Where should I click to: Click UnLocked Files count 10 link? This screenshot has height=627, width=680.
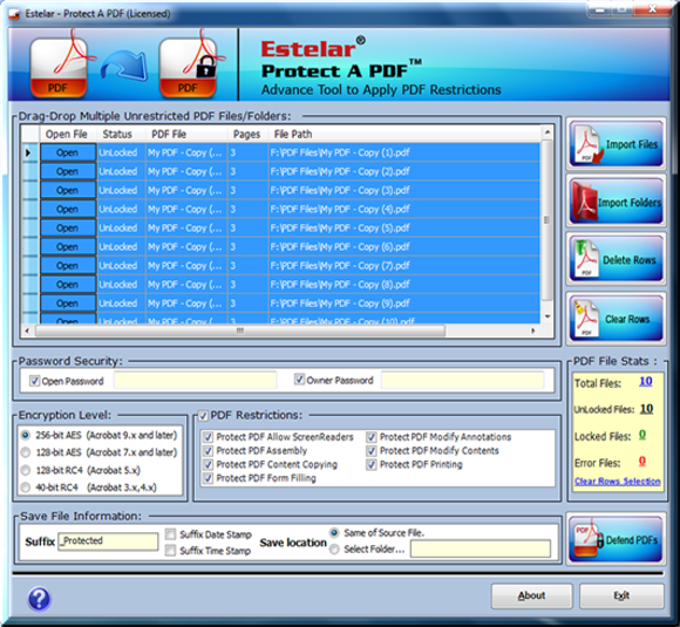(x=646, y=408)
